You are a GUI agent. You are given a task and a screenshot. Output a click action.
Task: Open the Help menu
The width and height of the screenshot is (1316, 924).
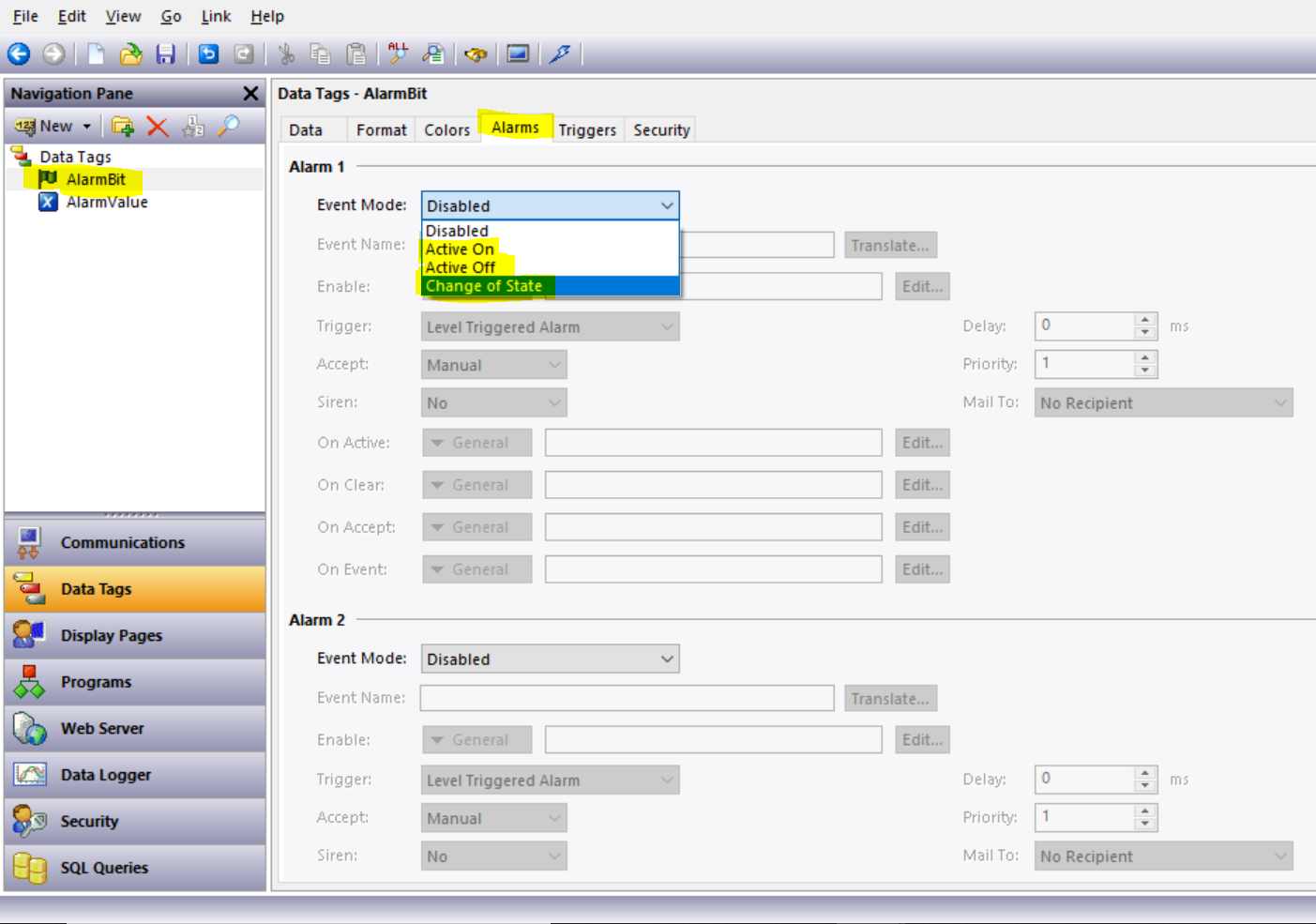coord(267,16)
